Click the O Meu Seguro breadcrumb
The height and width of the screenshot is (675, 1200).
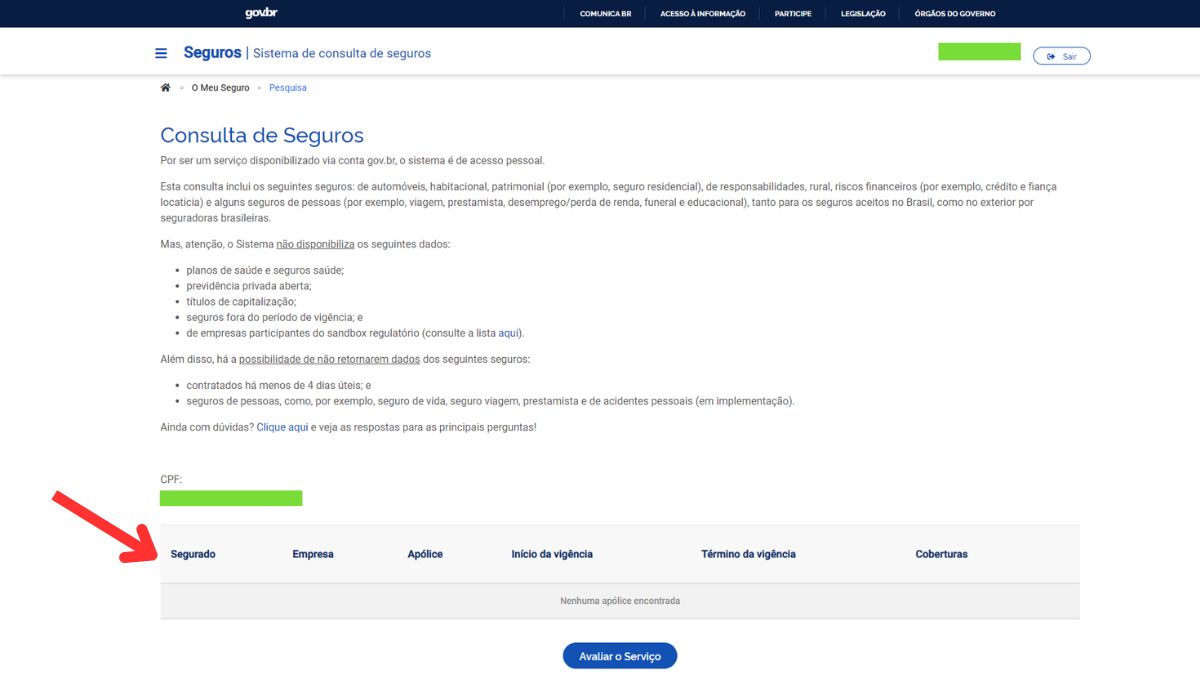[x=220, y=88]
